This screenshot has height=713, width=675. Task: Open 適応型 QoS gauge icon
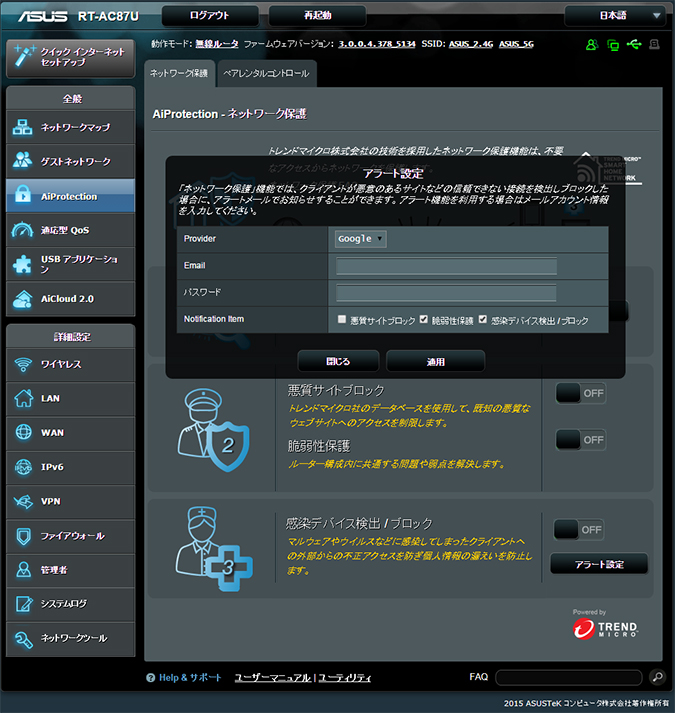[22, 230]
